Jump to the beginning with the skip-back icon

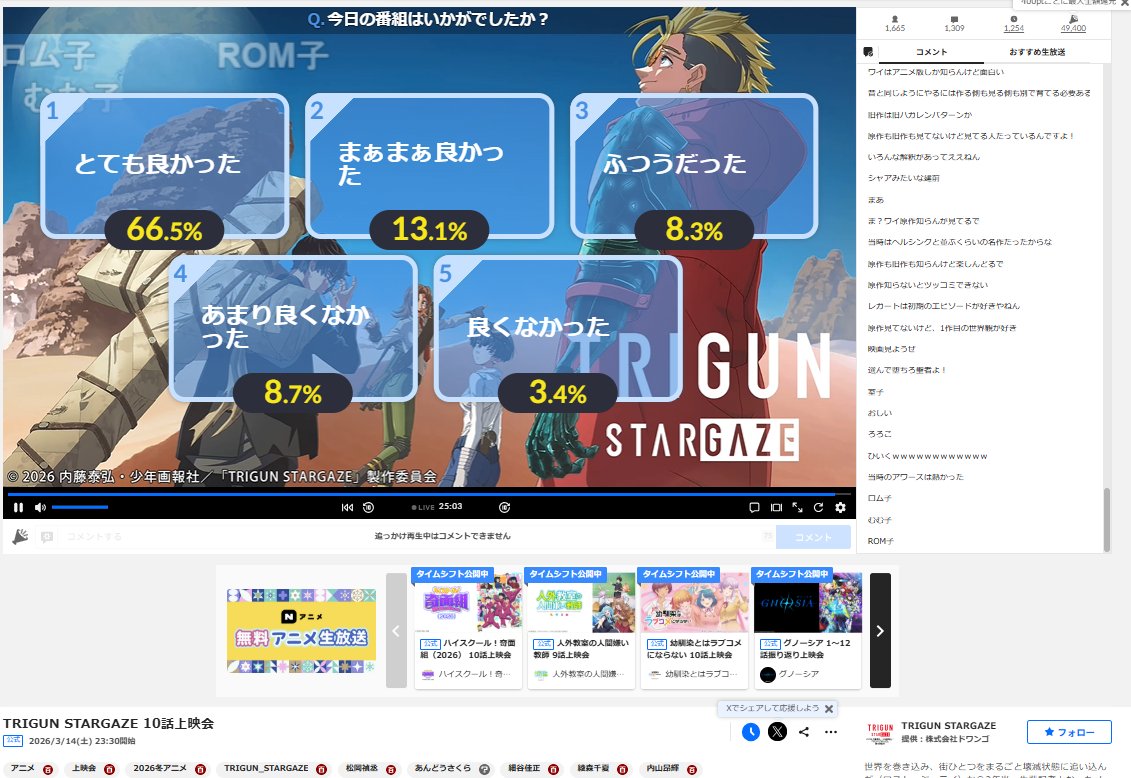point(348,508)
